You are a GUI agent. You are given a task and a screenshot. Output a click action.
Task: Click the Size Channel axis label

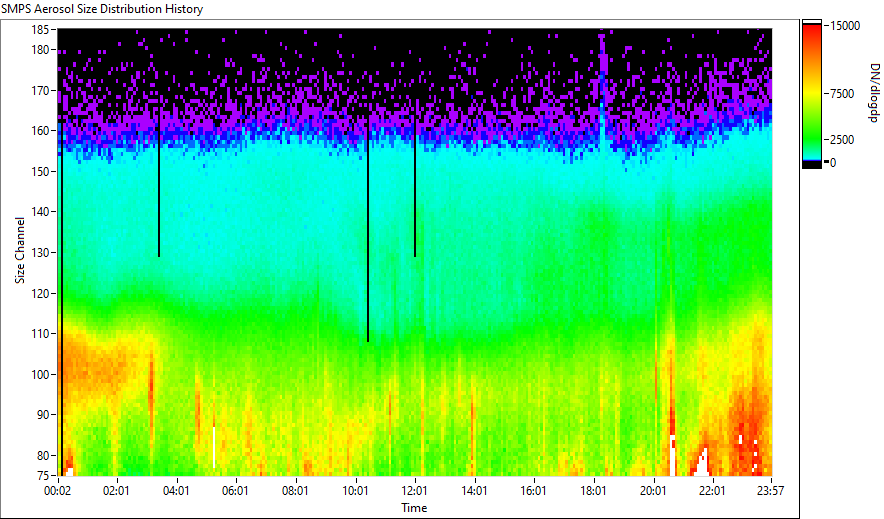(20, 250)
